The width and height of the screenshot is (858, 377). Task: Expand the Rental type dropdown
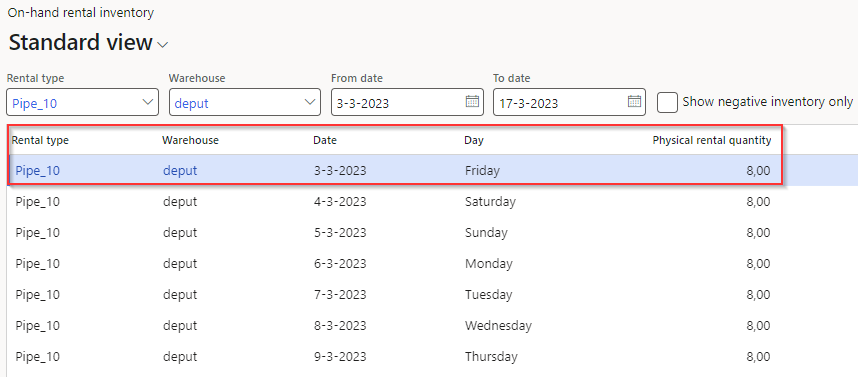coord(147,102)
